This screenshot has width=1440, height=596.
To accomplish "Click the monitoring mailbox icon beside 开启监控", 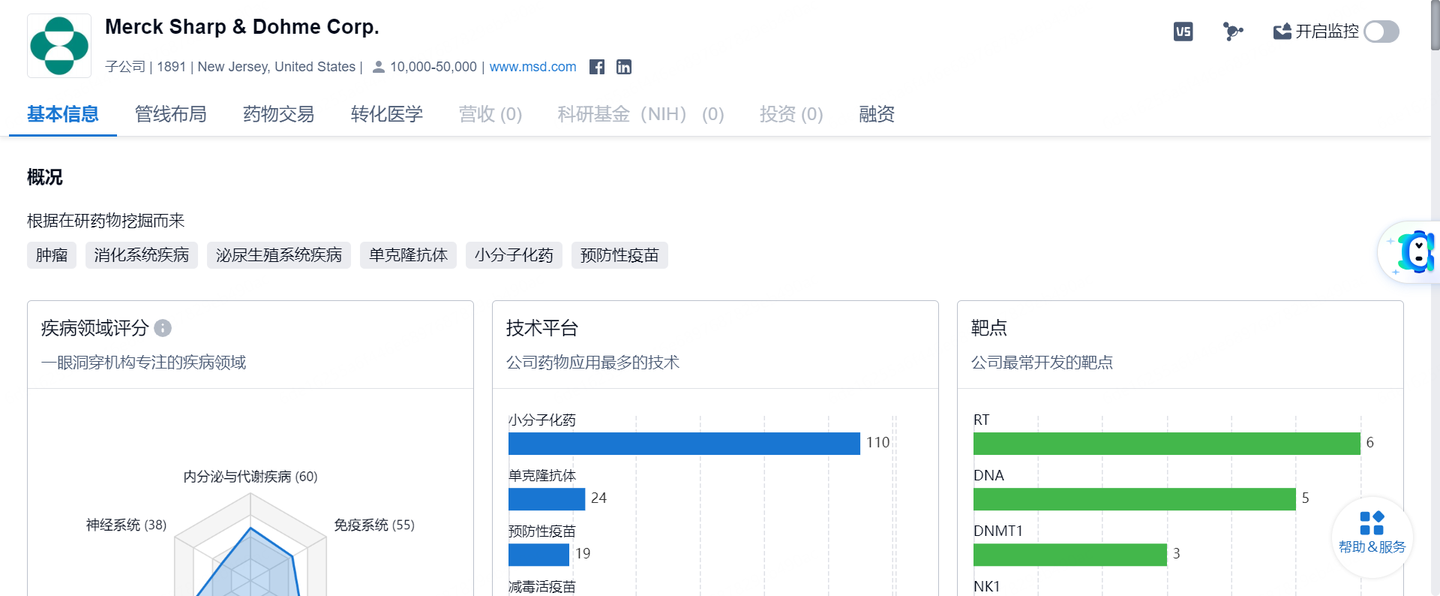I will click(1283, 31).
